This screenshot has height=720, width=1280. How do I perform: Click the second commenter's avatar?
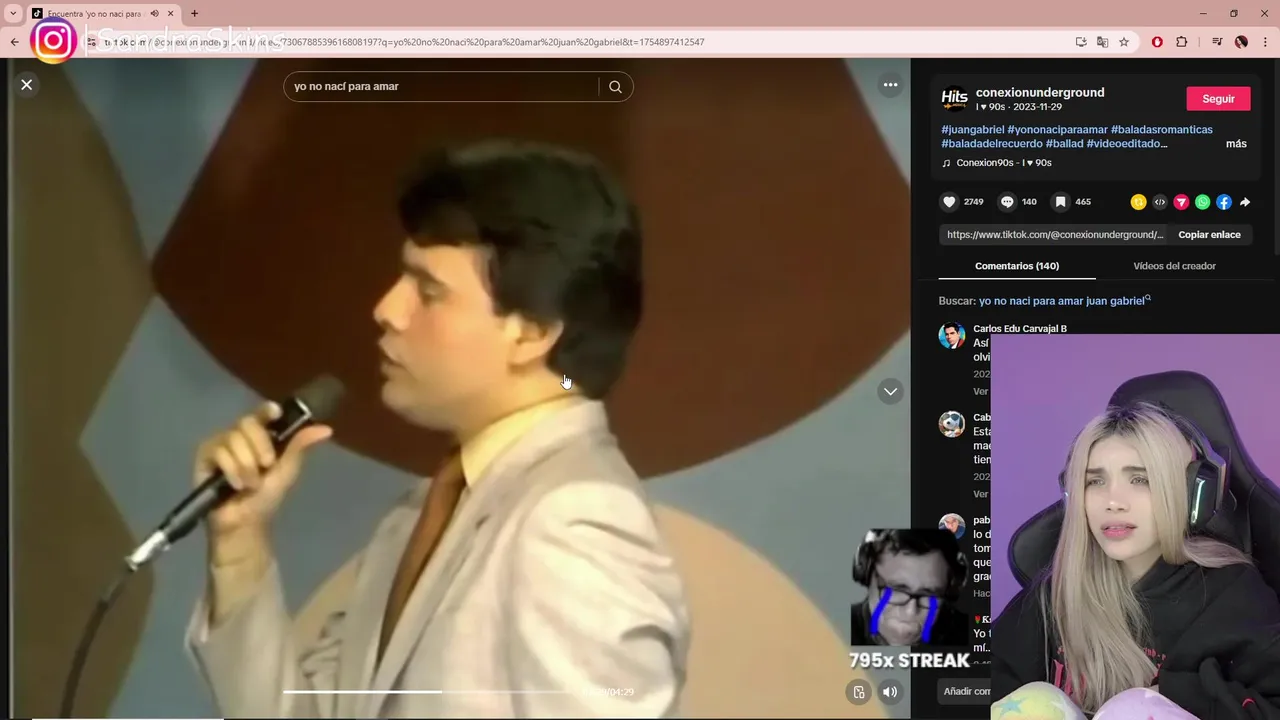click(x=952, y=424)
